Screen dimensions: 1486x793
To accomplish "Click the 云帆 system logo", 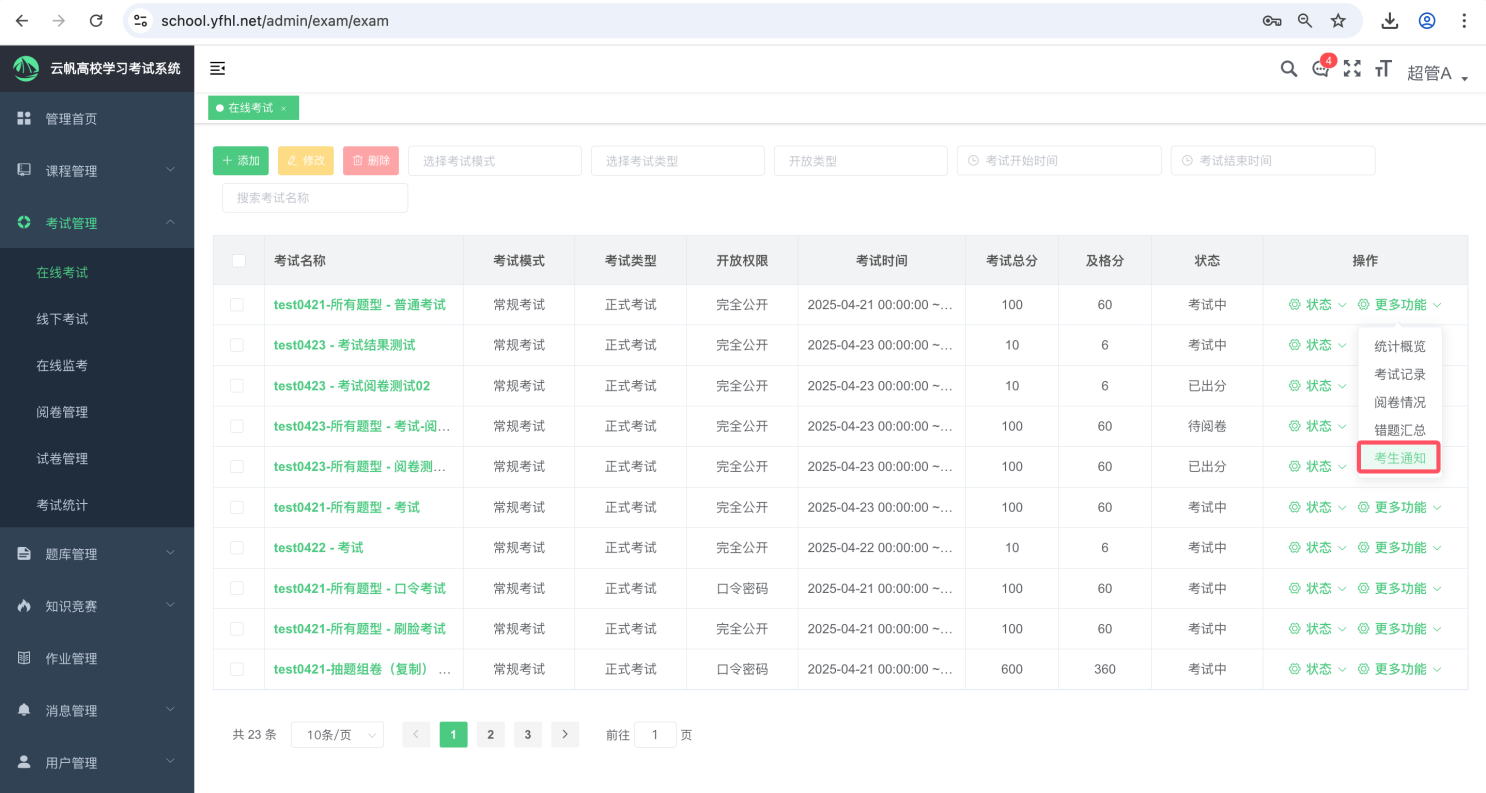I will pyautogui.click(x=25, y=68).
